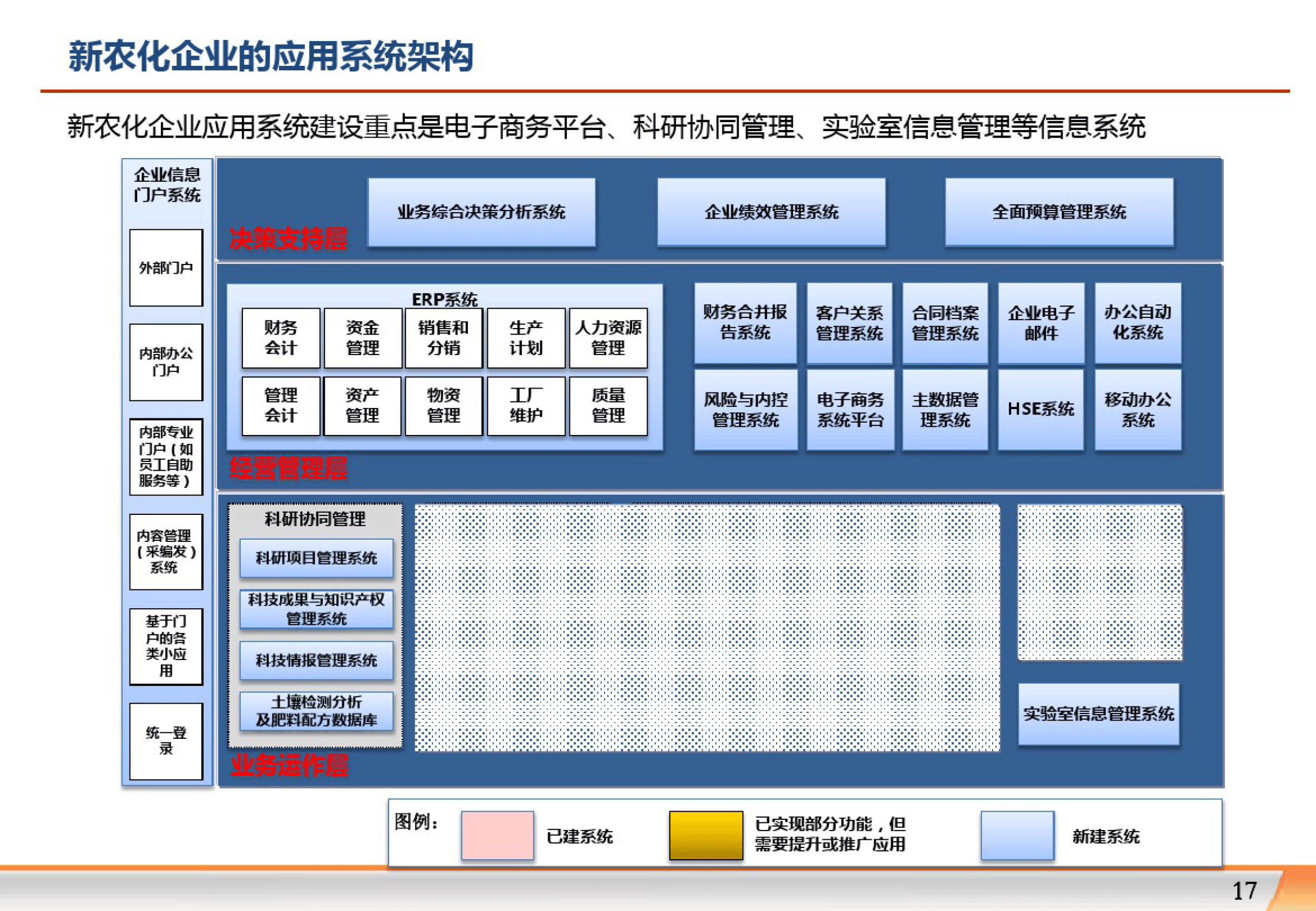
Task: Select the ERP系统 title
Action: [444, 299]
